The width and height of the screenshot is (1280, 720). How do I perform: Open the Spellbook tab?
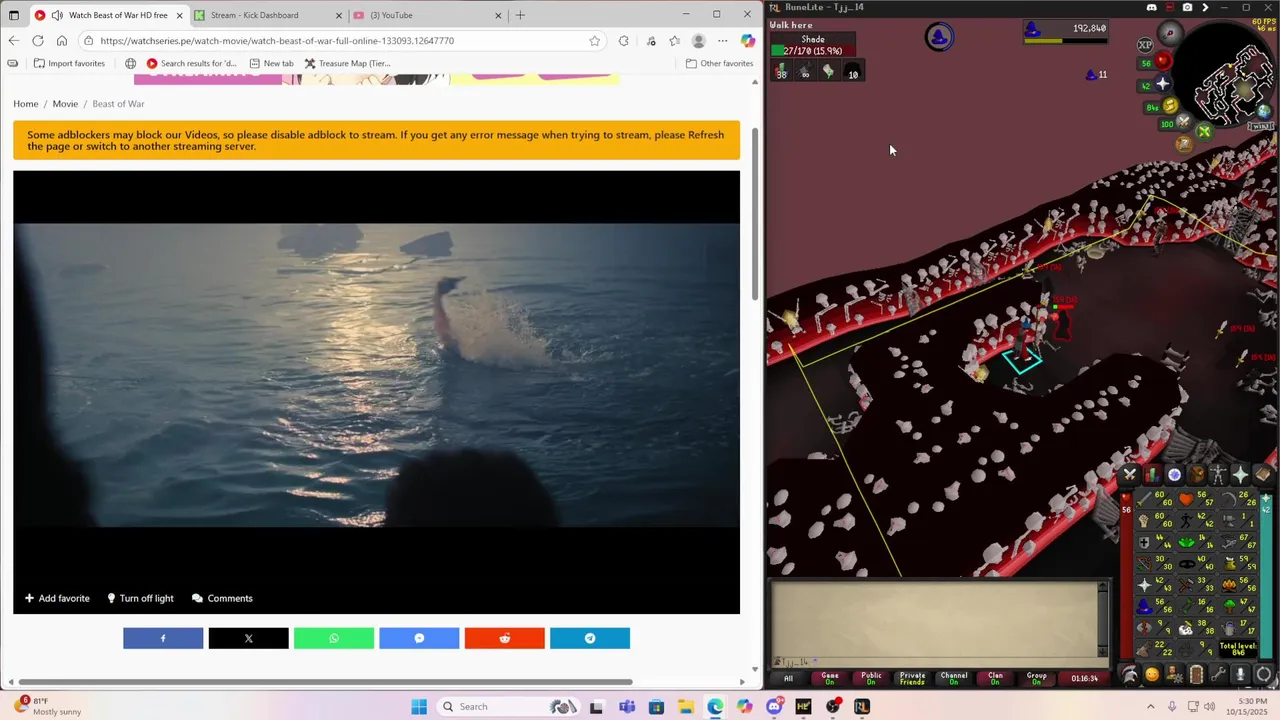click(x=1265, y=474)
